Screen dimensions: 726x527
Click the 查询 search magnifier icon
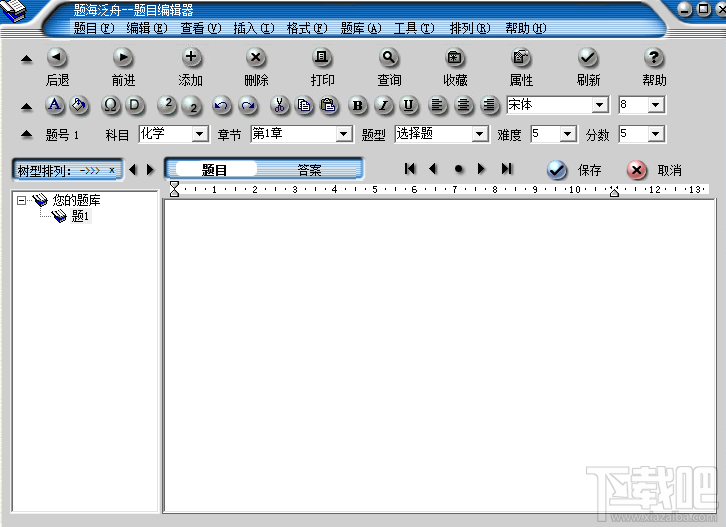388,58
